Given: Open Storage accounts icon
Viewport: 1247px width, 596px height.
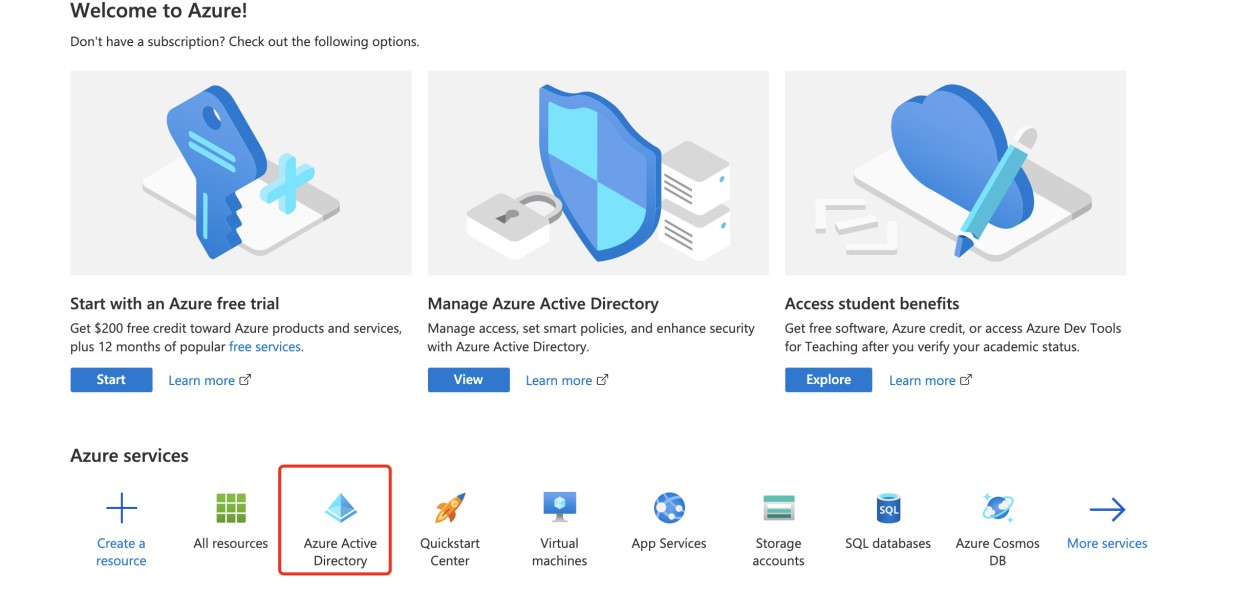Looking at the screenshot, I should point(778,508).
